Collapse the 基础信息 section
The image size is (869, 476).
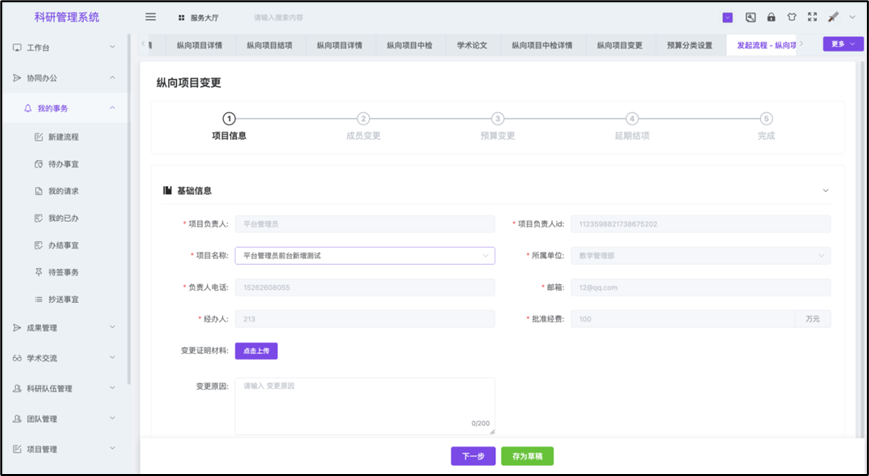pos(825,191)
